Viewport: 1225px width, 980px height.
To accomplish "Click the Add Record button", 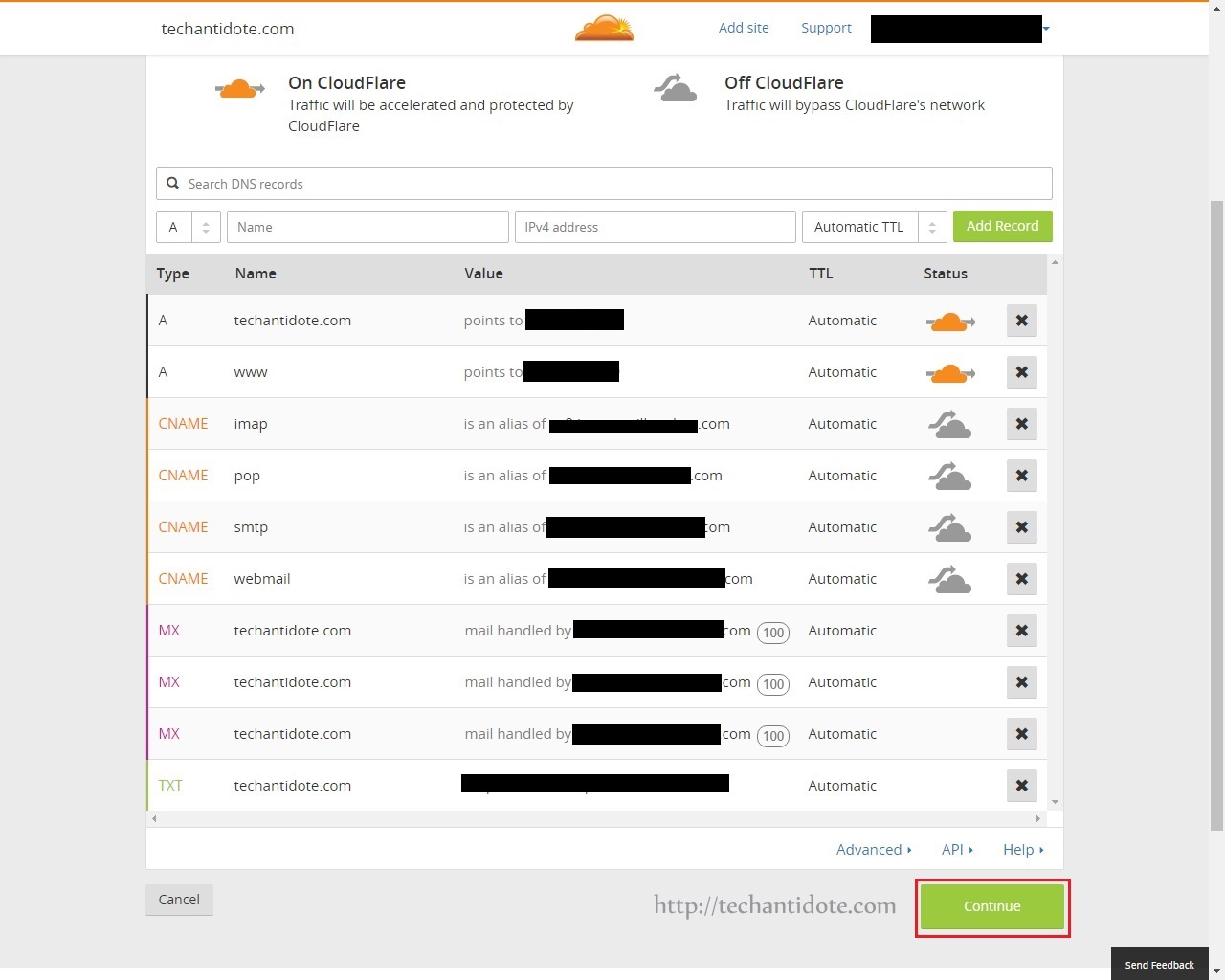I will [1003, 226].
